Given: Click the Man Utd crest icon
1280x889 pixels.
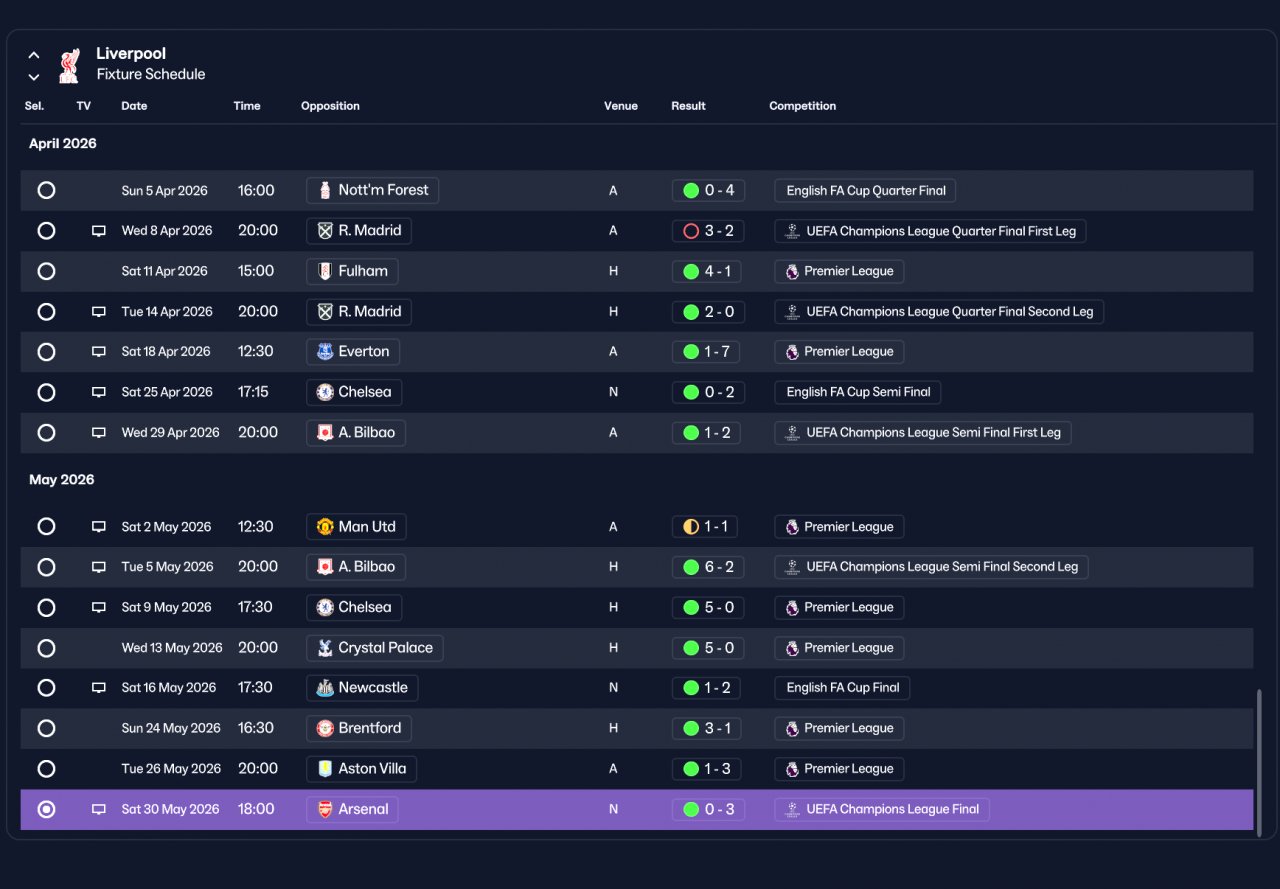Looking at the screenshot, I should (x=325, y=527).
